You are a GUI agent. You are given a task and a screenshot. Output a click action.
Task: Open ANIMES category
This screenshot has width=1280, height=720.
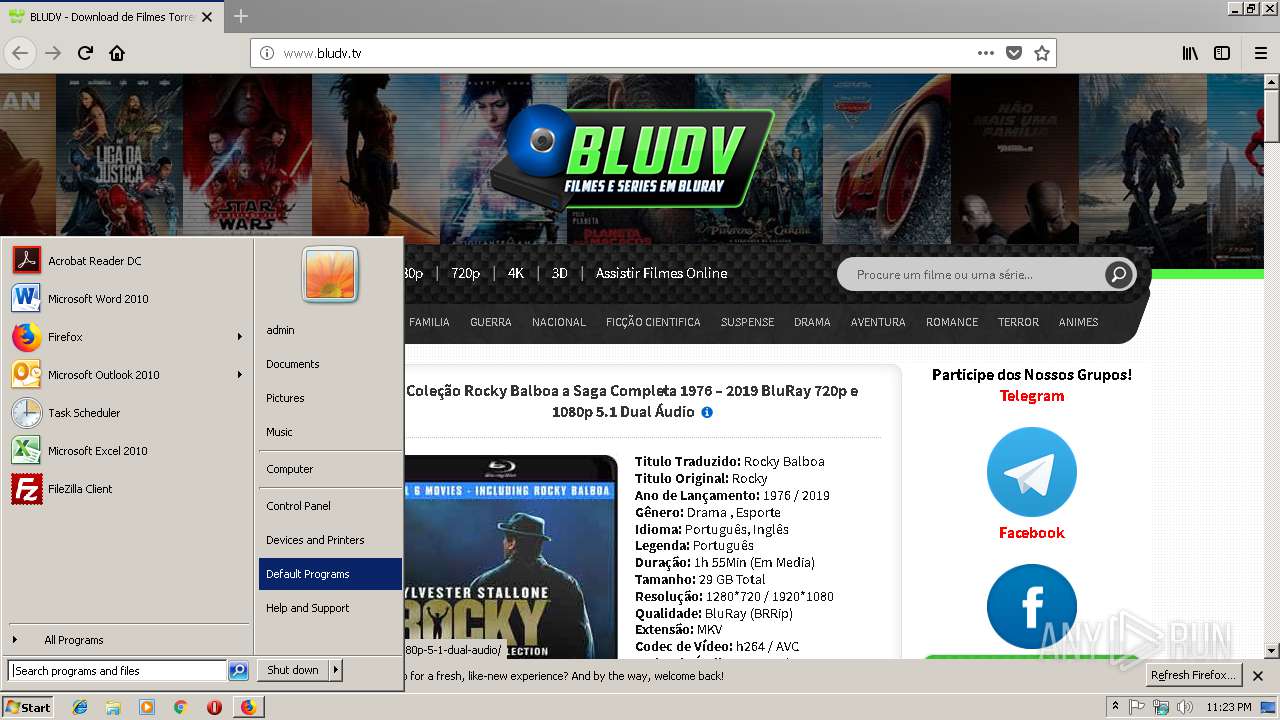pos(1078,322)
